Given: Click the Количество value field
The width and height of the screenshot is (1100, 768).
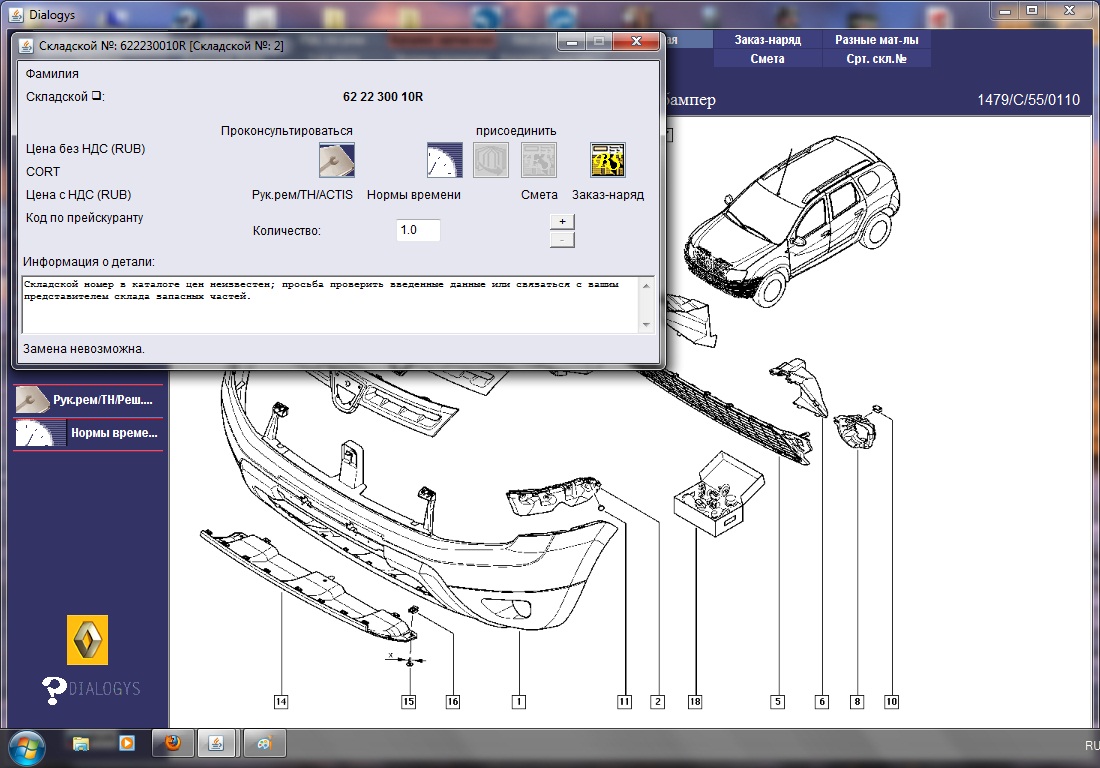Looking at the screenshot, I should click(418, 230).
